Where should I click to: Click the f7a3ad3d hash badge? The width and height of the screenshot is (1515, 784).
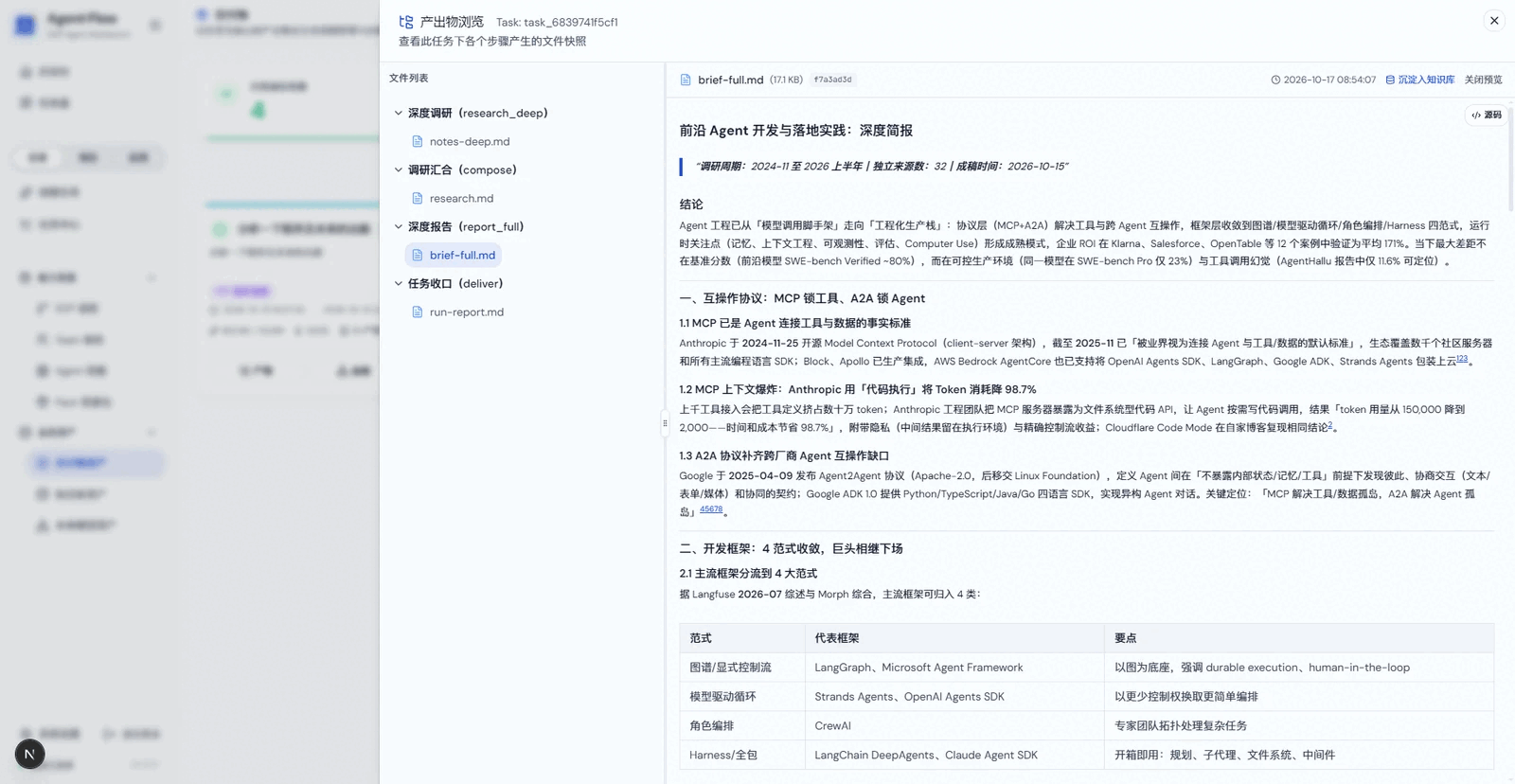[833, 80]
